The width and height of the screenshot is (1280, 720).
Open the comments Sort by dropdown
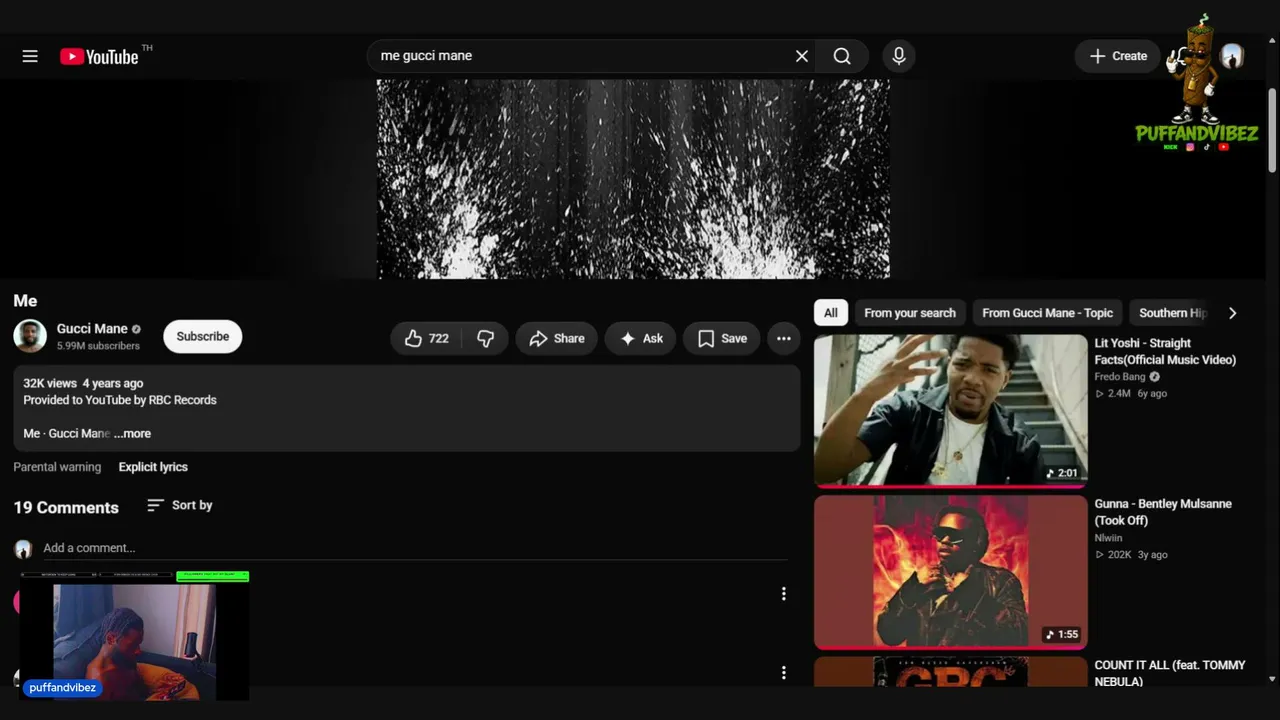pos(180,505)
